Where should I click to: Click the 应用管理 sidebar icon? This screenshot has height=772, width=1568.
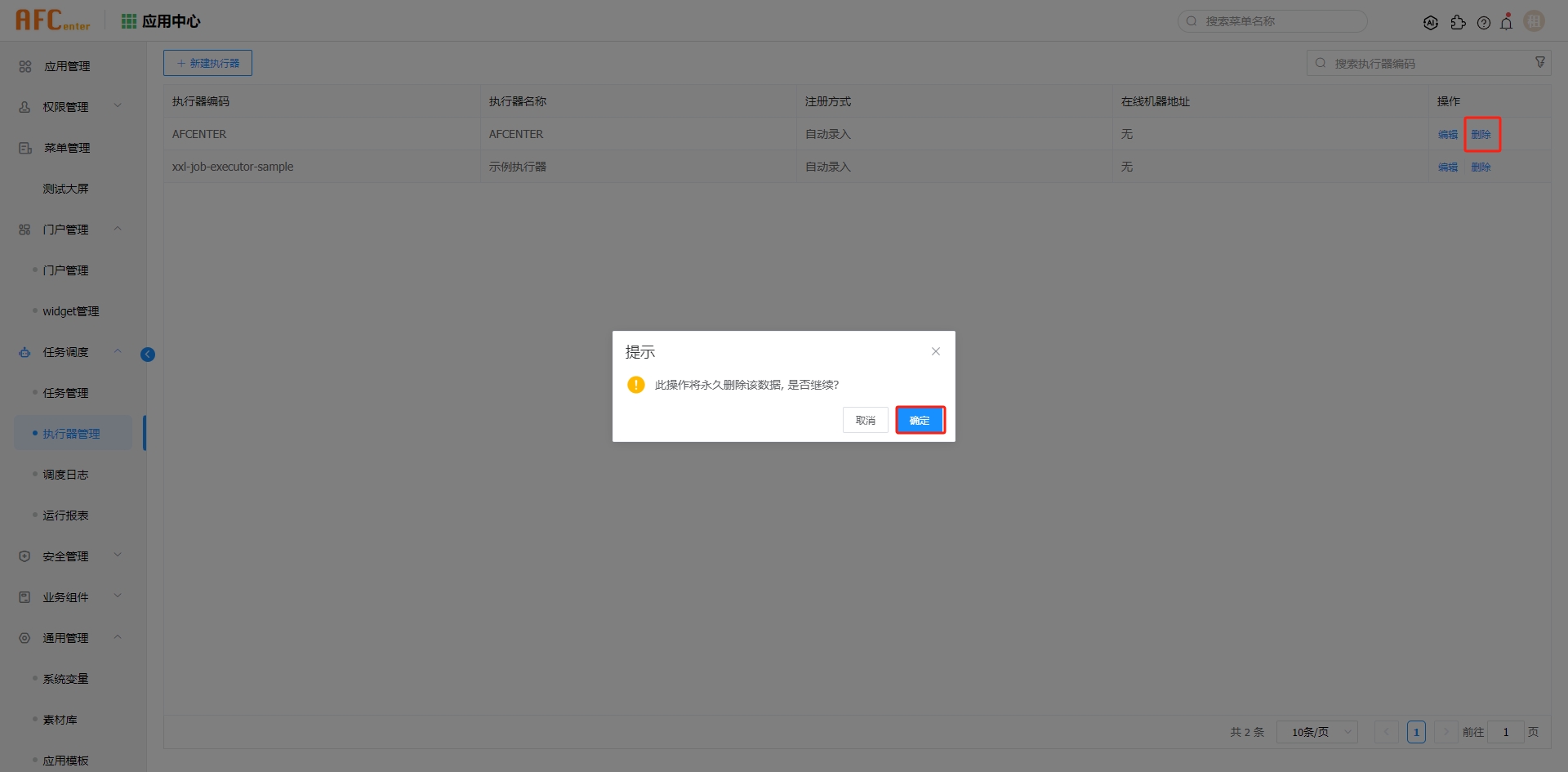(x=25, y=66)
